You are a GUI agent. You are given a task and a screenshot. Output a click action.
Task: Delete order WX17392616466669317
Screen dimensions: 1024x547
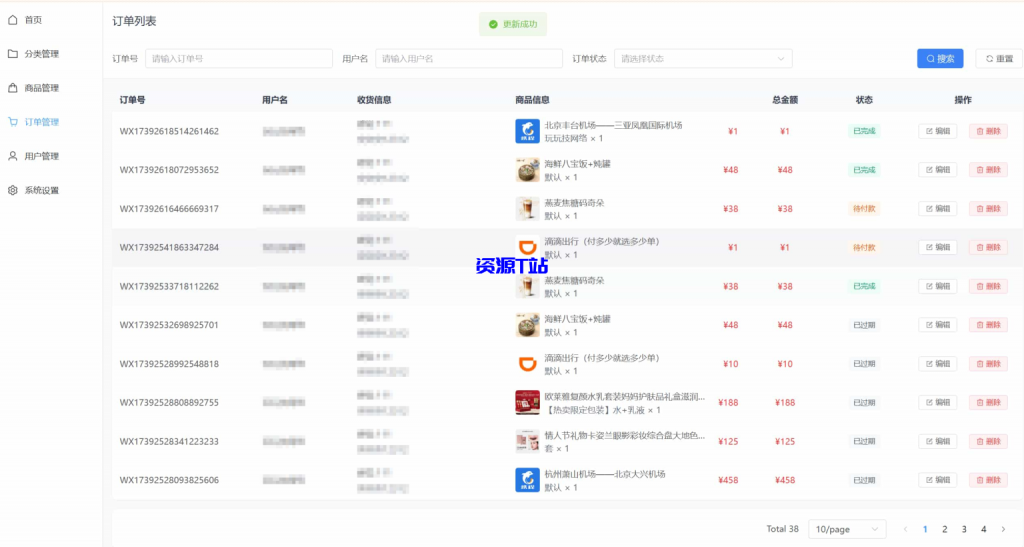(x=988, y=209)
